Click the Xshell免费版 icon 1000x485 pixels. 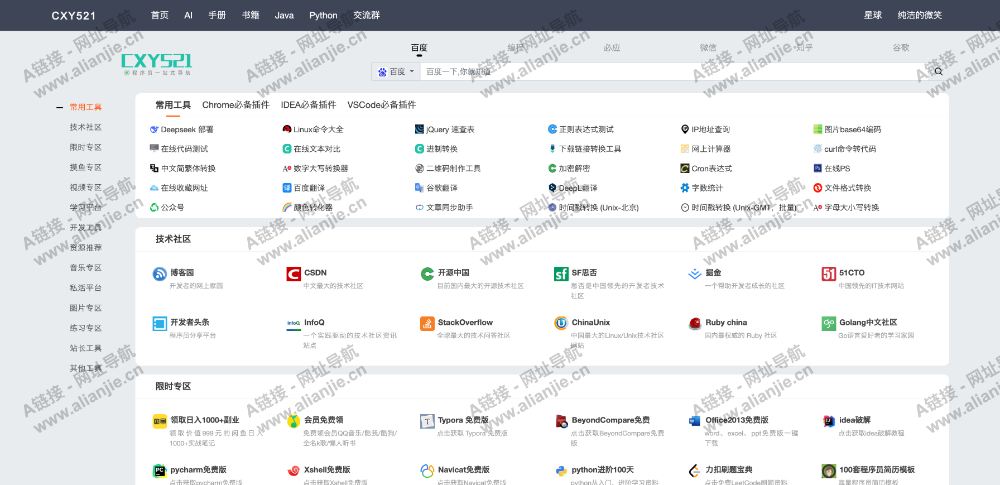click(x=293, y=471)
